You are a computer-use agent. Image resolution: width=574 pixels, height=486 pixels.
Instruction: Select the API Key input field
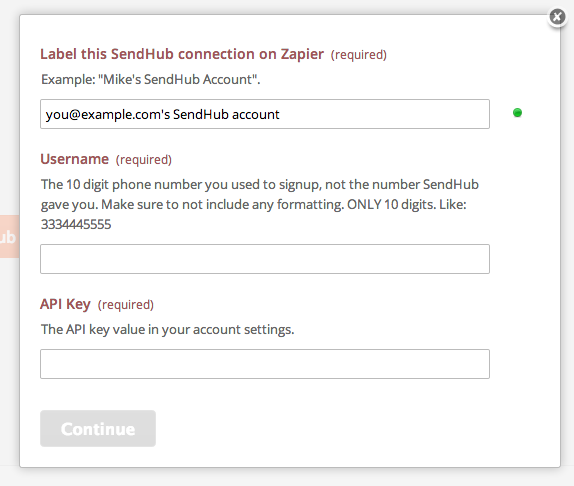pyautogui.click(x=265, y=364)
